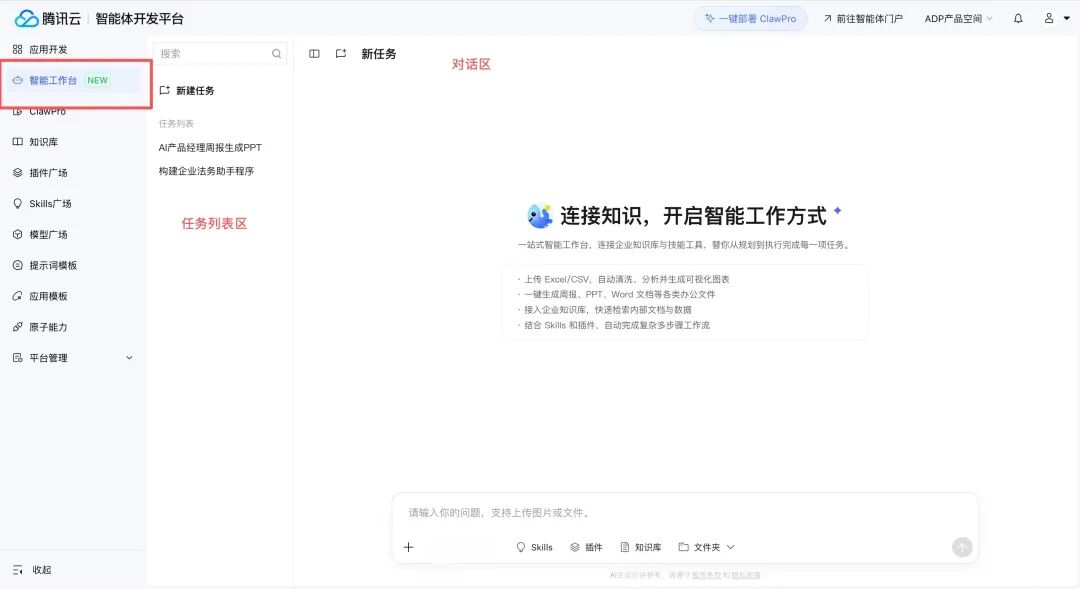
Task: Click the 智能工作台 robot icon
Action: [x=17, y=81]
